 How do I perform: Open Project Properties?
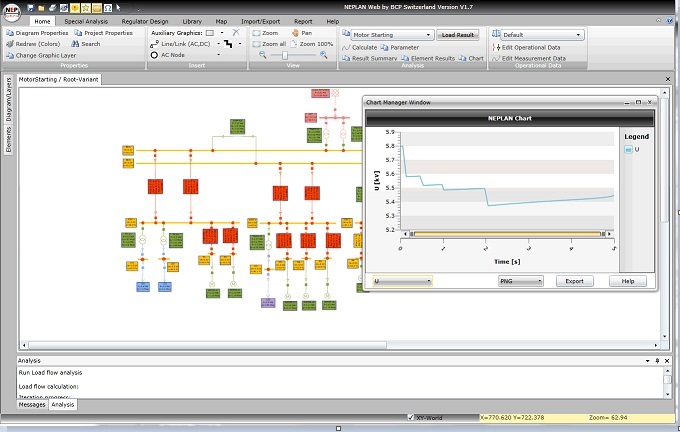[103, 33]
